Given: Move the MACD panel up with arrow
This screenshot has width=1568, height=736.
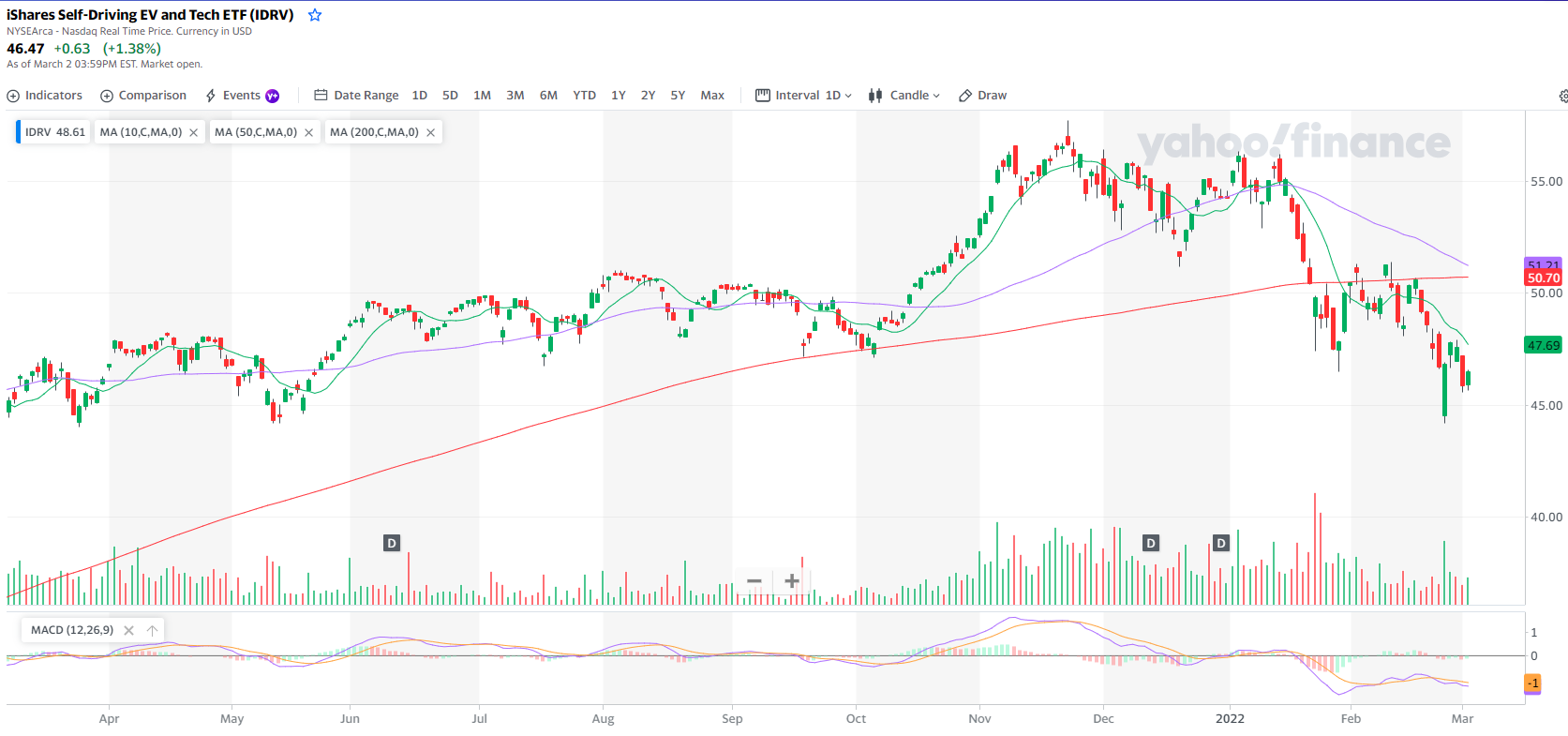Looking at the screenshot, I should [152, 630].
